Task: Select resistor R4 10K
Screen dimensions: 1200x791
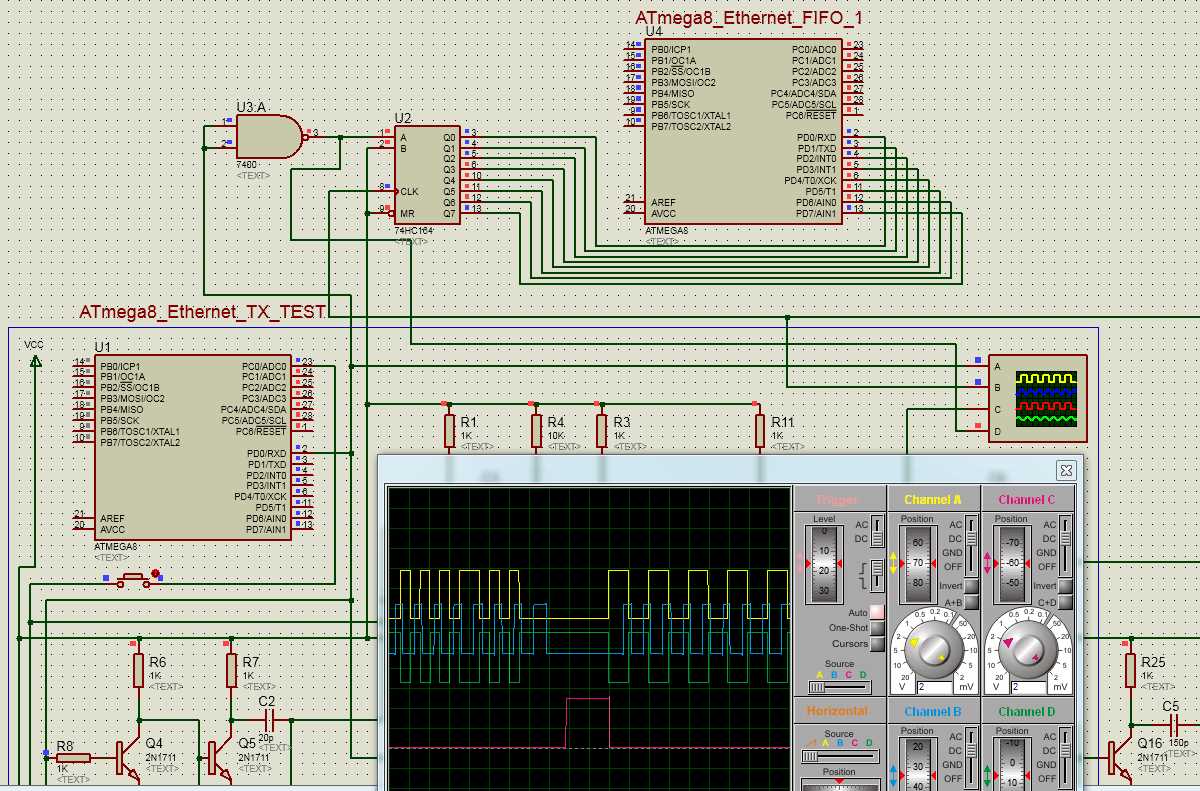Action: tap(536, 430)
